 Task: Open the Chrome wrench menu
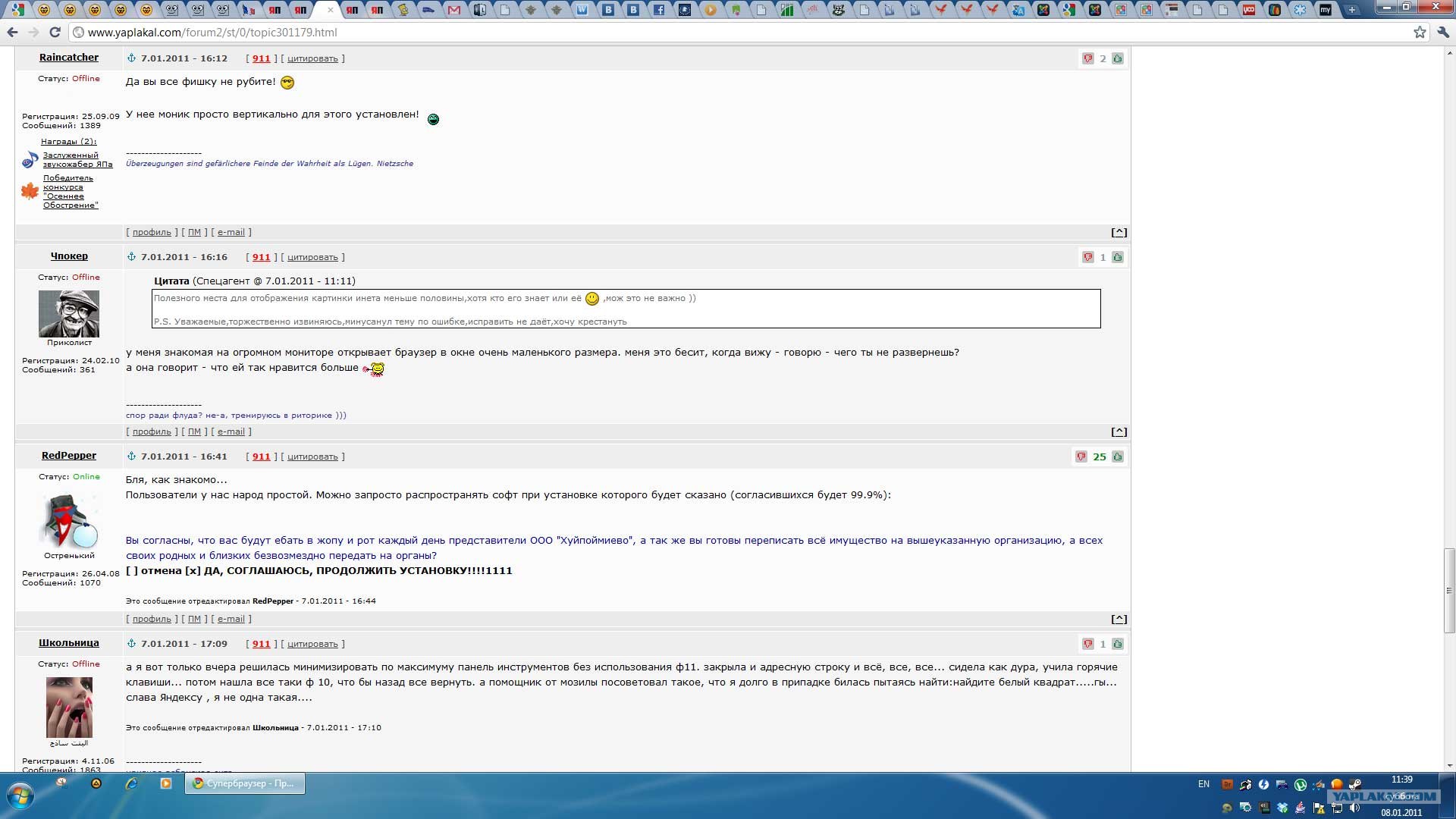(x=1443, y=33)
